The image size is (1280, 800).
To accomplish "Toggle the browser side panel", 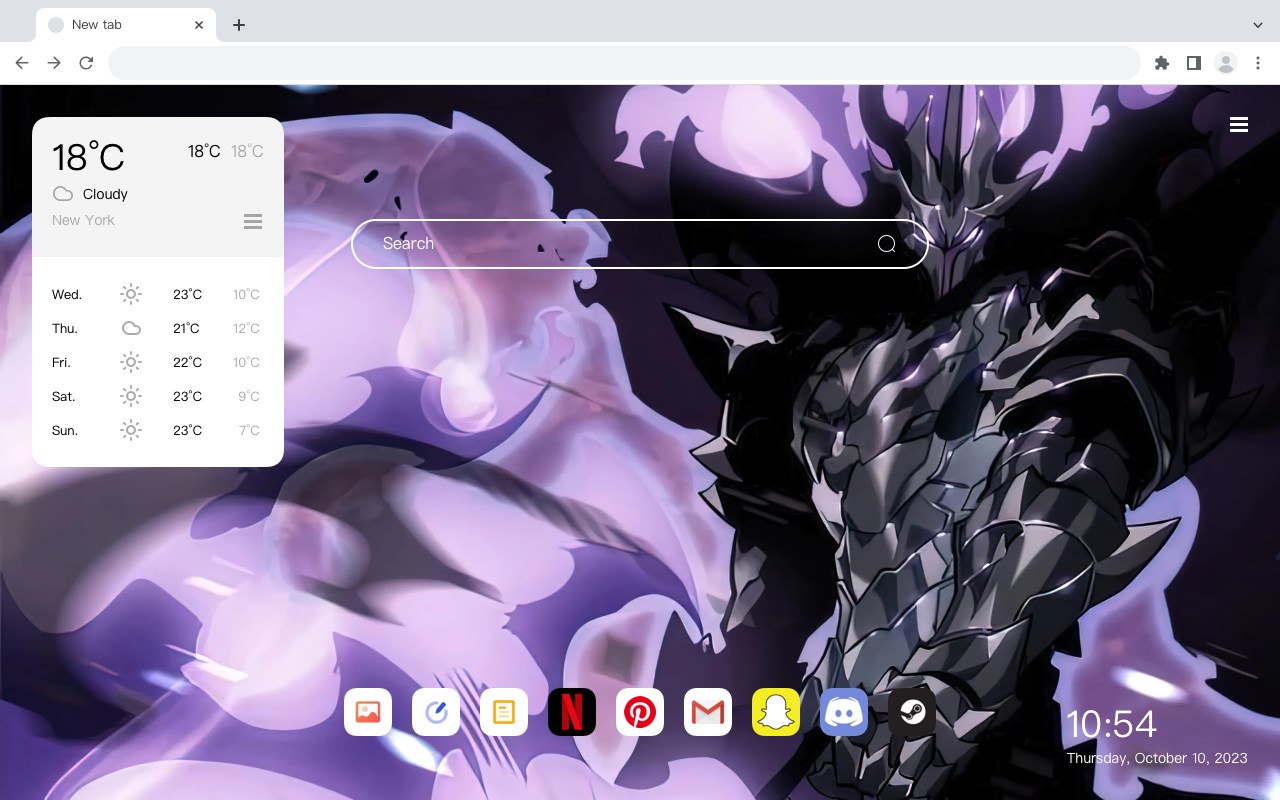I will point(1193,63).
